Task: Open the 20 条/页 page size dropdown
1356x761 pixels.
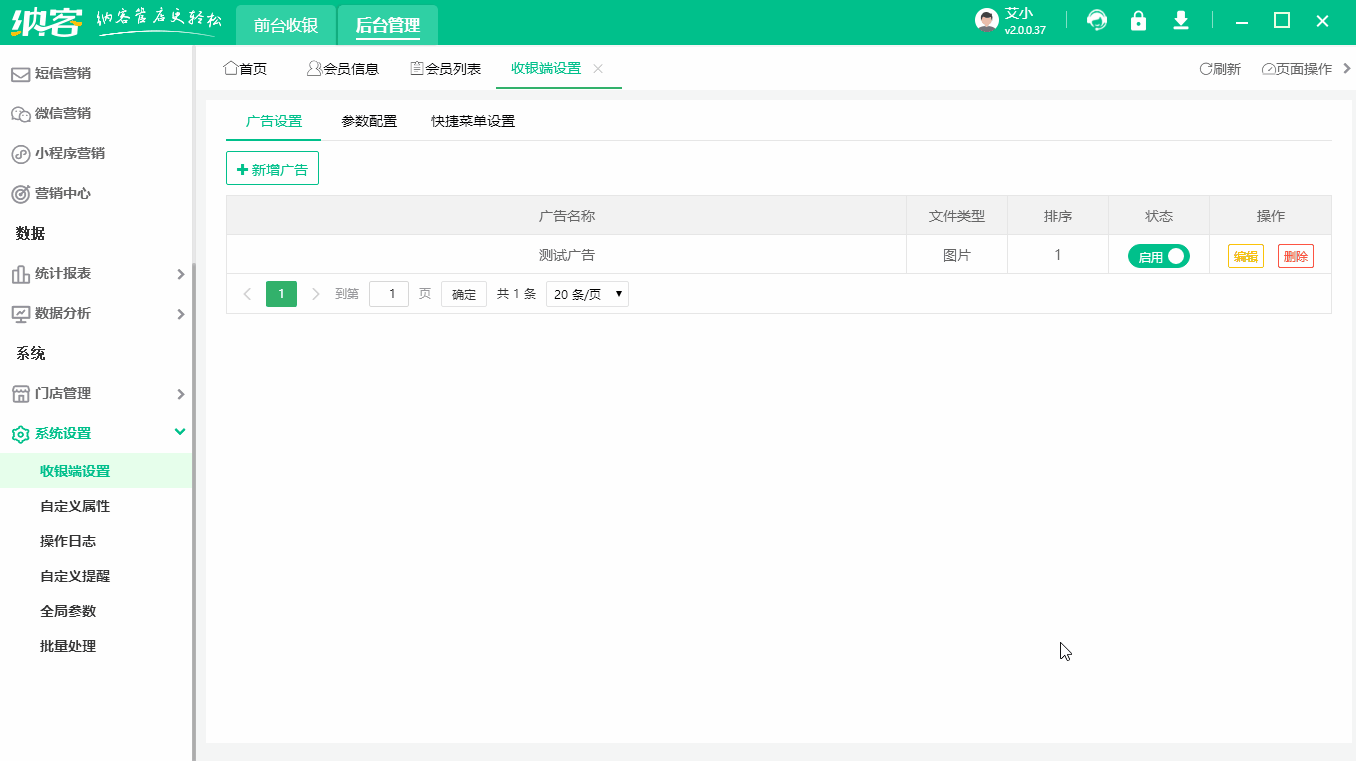Action: [587, 293]
